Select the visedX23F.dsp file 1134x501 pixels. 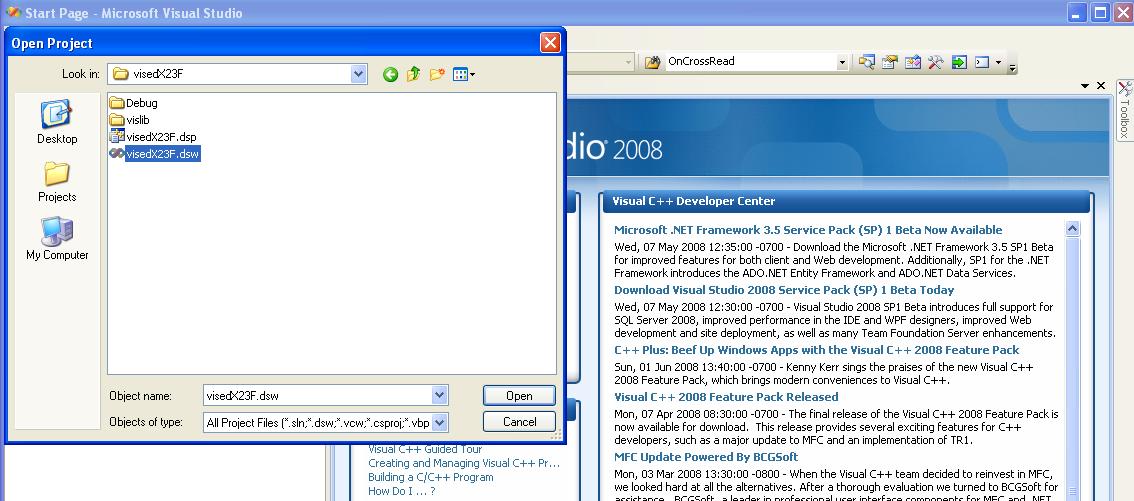pos(153,136)
